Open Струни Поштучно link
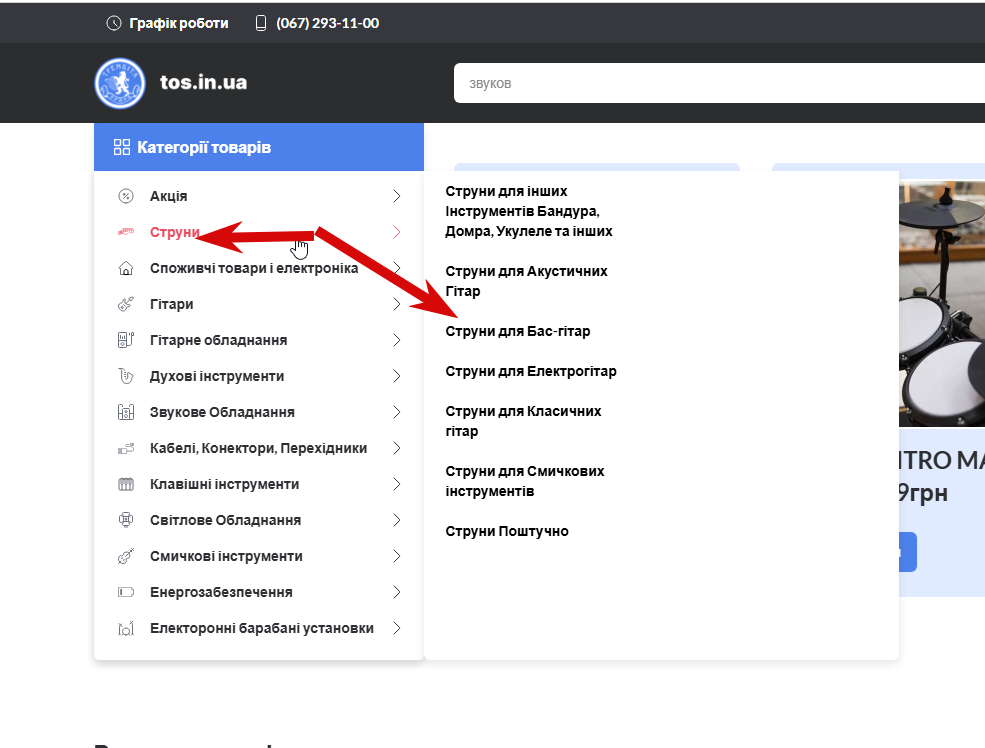 pos(507,531)
